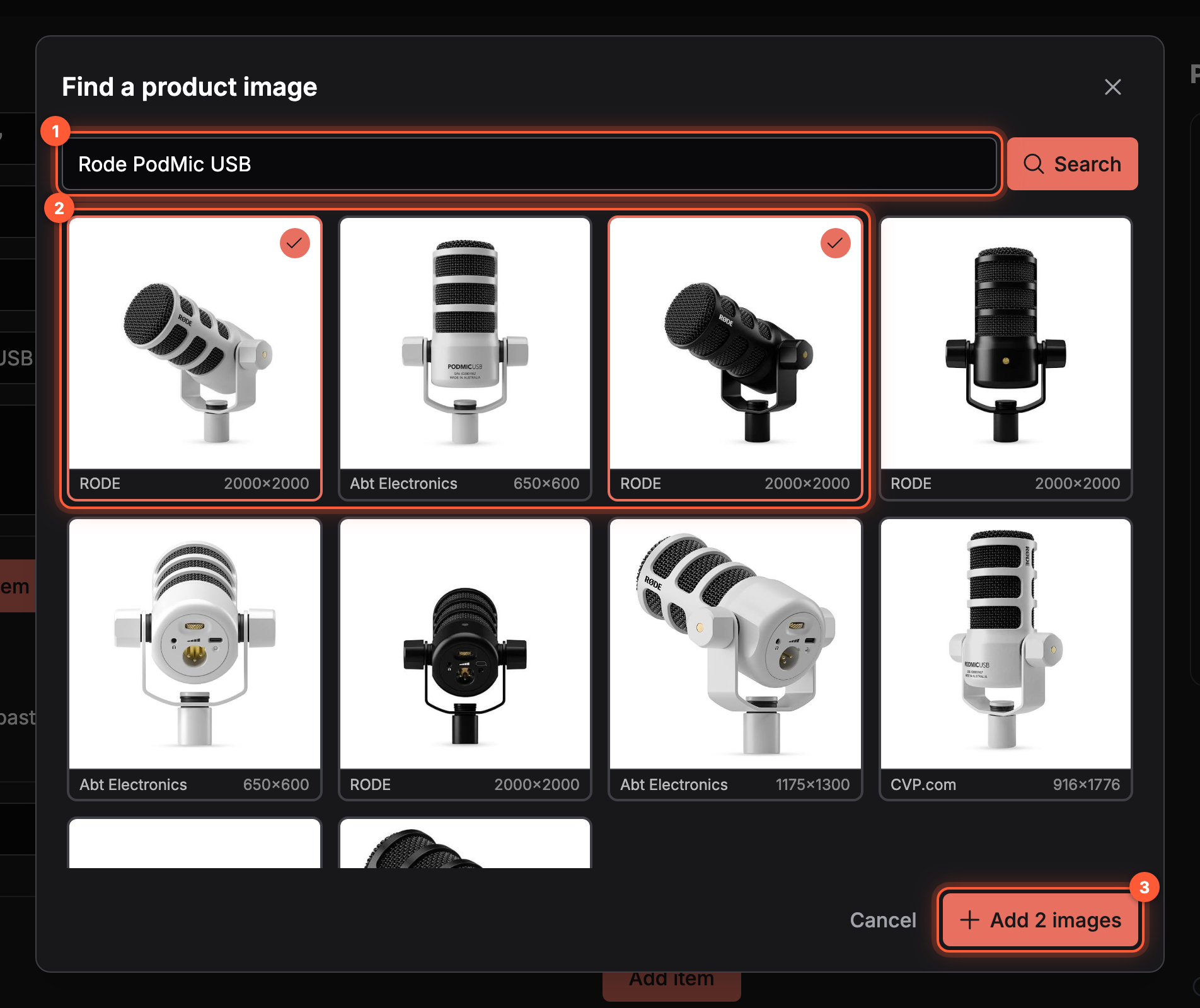Screen dimensions: 1200x1008
Task: Click Cancel in the dialog
Action: point(882,920)
